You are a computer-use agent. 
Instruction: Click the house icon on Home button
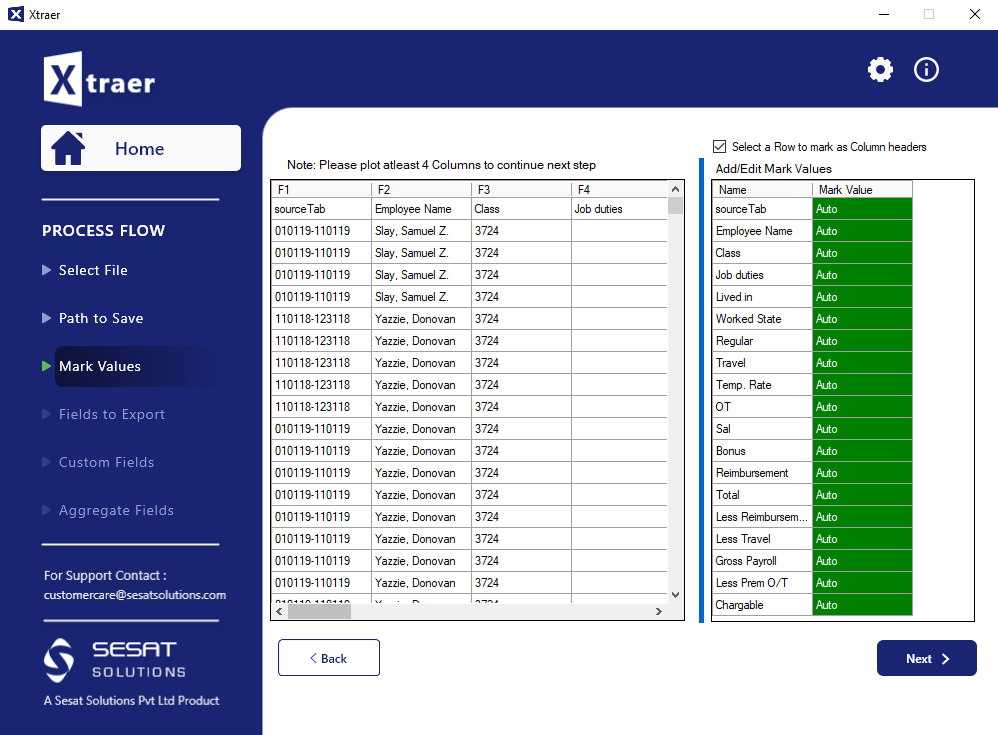[x=69, y=148]
